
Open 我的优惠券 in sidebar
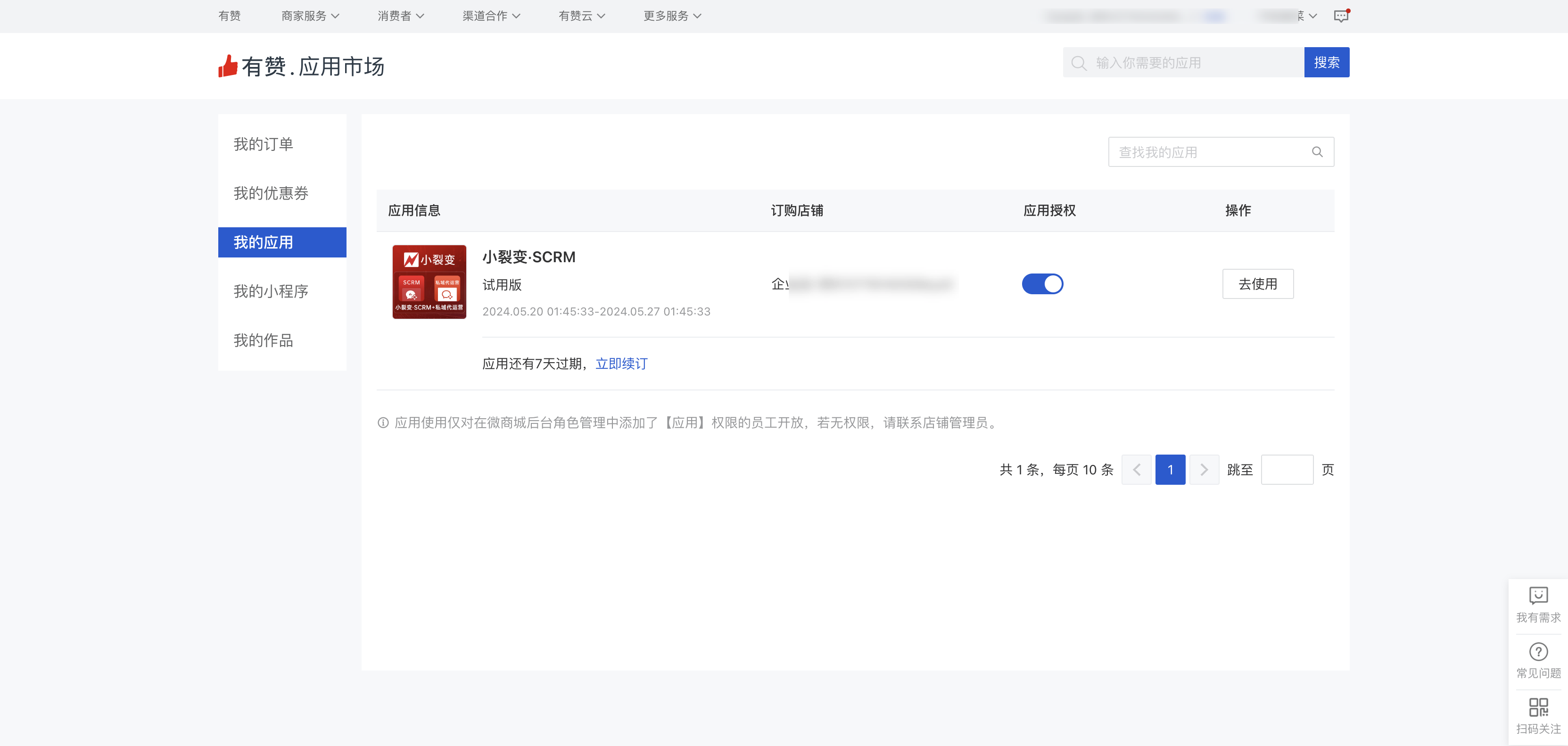point(282,193)
